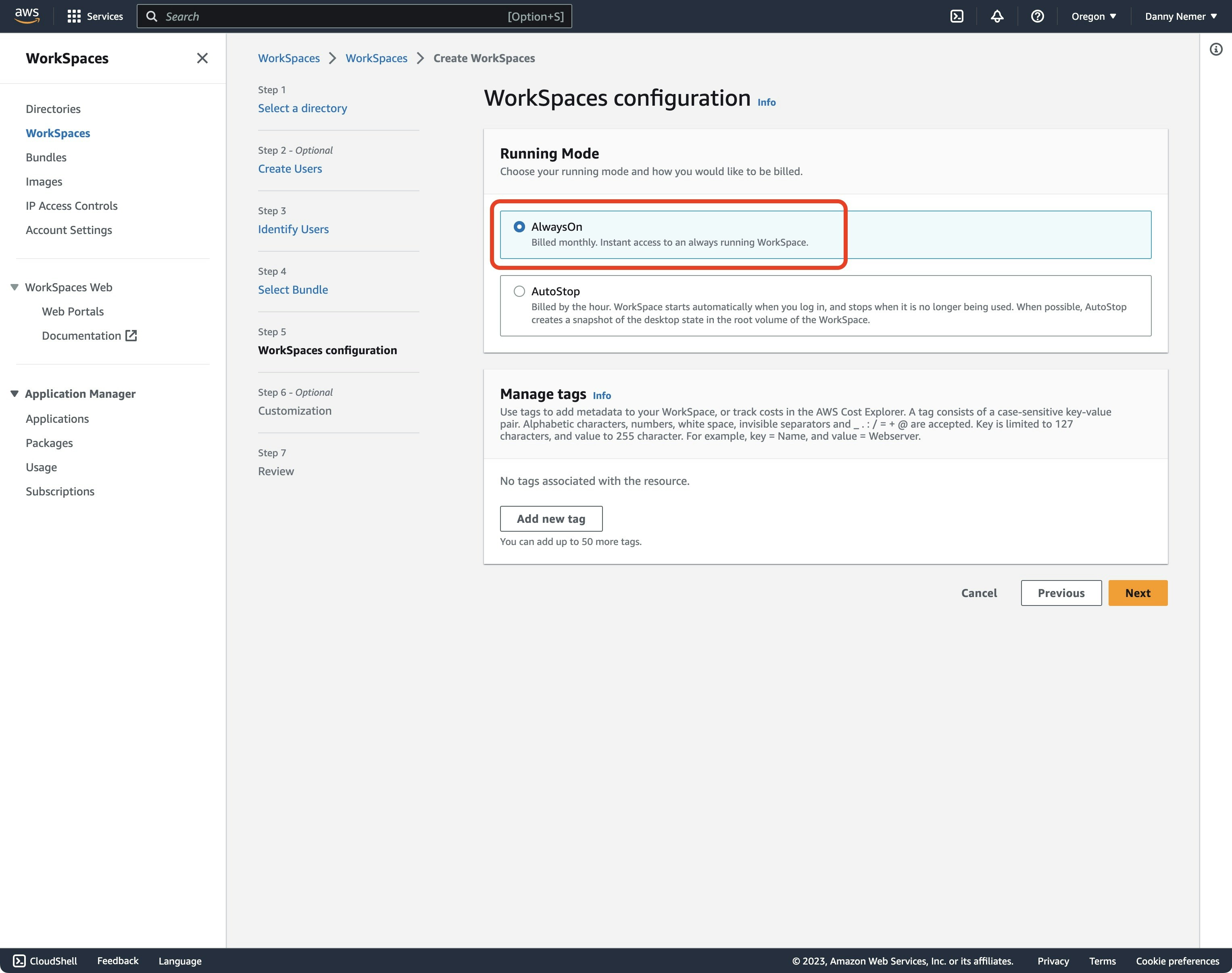Go to Directories in sidebar
This screenshot has height=973, width=1232.
click(53, 109)
